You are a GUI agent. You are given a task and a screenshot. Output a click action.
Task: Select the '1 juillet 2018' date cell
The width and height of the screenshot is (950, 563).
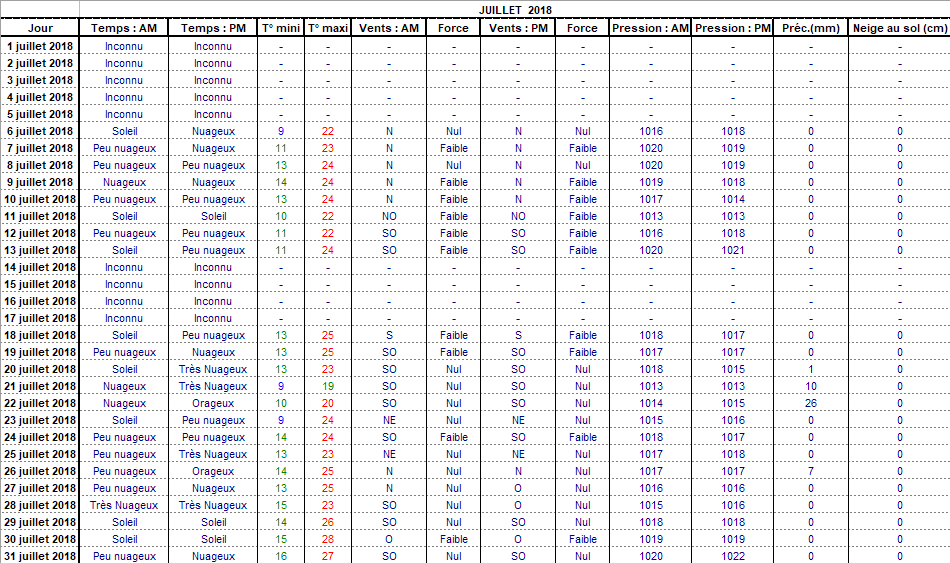pyautogui.click(x=40, y=46)
